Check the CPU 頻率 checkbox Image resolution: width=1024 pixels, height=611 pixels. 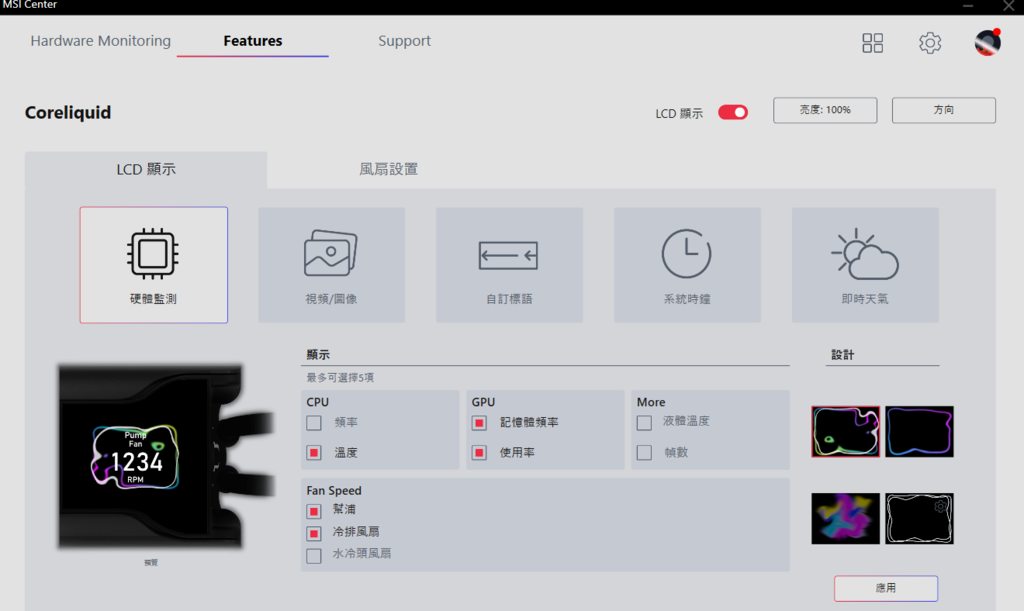pyautogui.click(x=314, y=422)
